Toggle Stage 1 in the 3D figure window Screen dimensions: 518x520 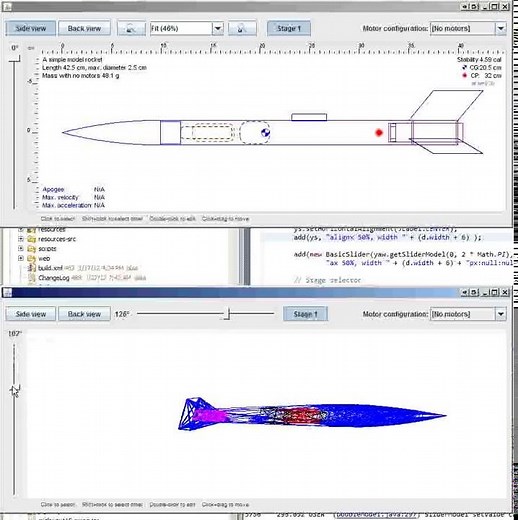pos(305,314)
